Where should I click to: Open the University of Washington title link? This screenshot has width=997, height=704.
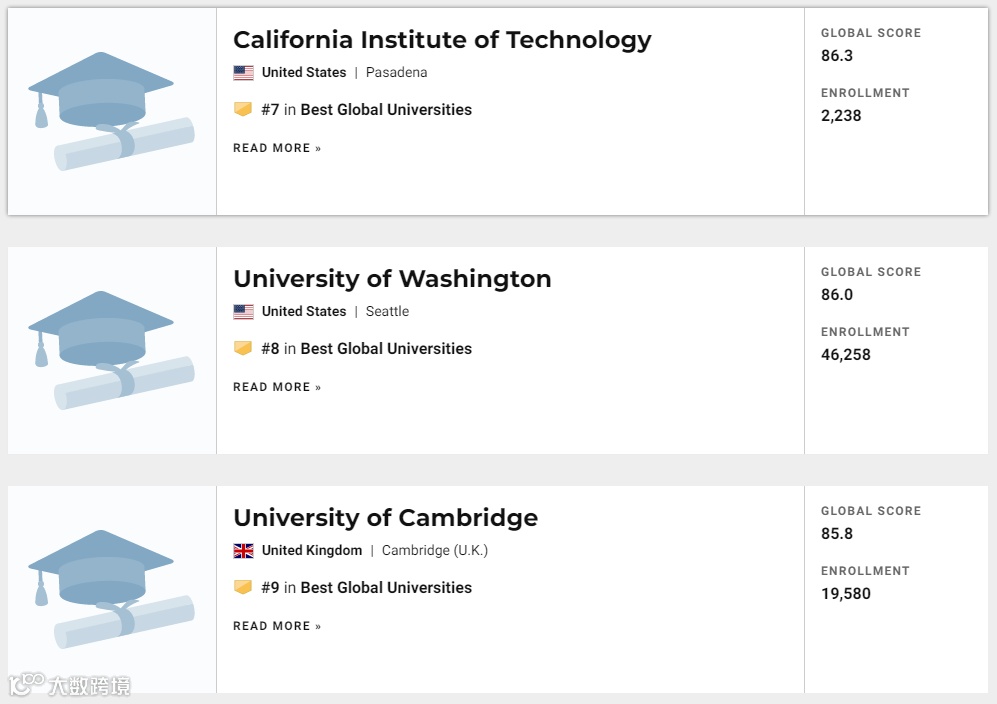tap(392, 279)
